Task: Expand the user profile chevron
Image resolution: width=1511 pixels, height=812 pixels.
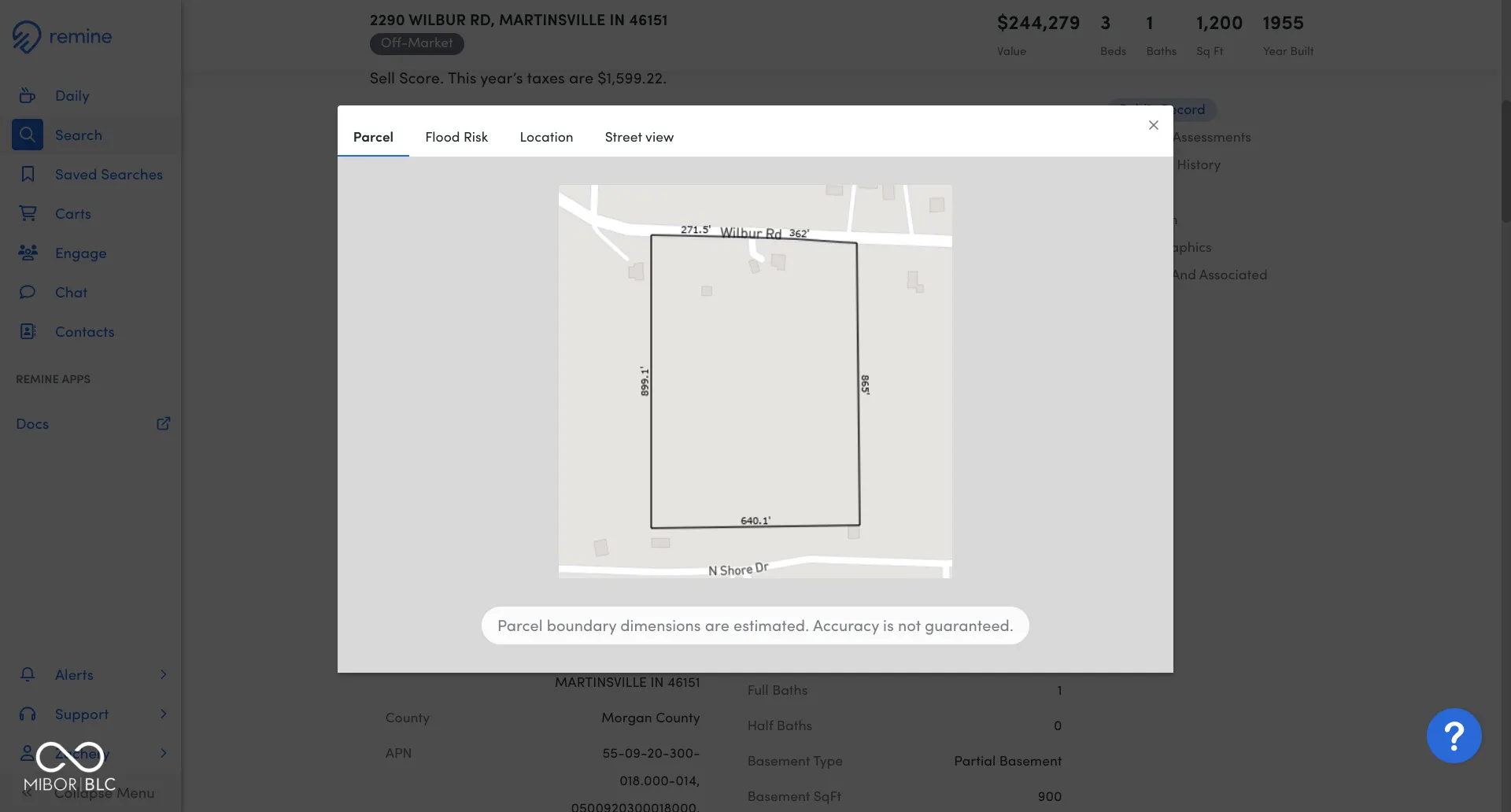Action: point(163,754)
